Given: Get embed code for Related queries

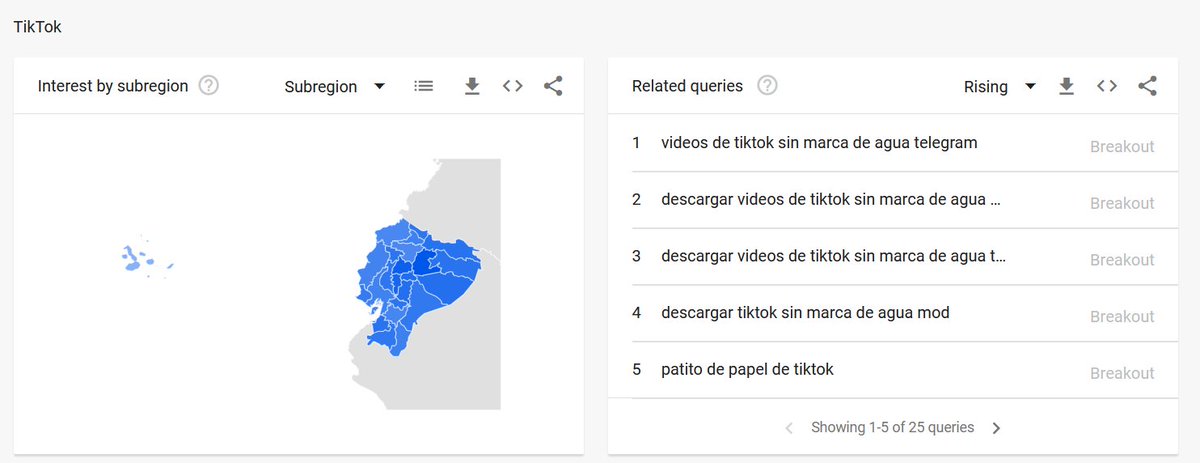Looking at the screenshot, I should click(1107, 86).
